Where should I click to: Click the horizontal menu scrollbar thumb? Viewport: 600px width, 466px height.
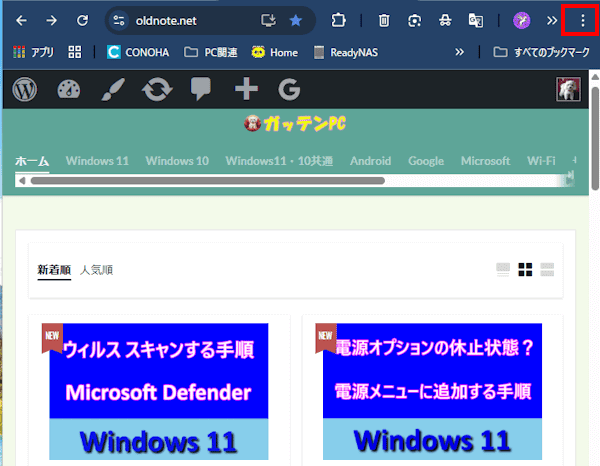(x=208, y=181)
